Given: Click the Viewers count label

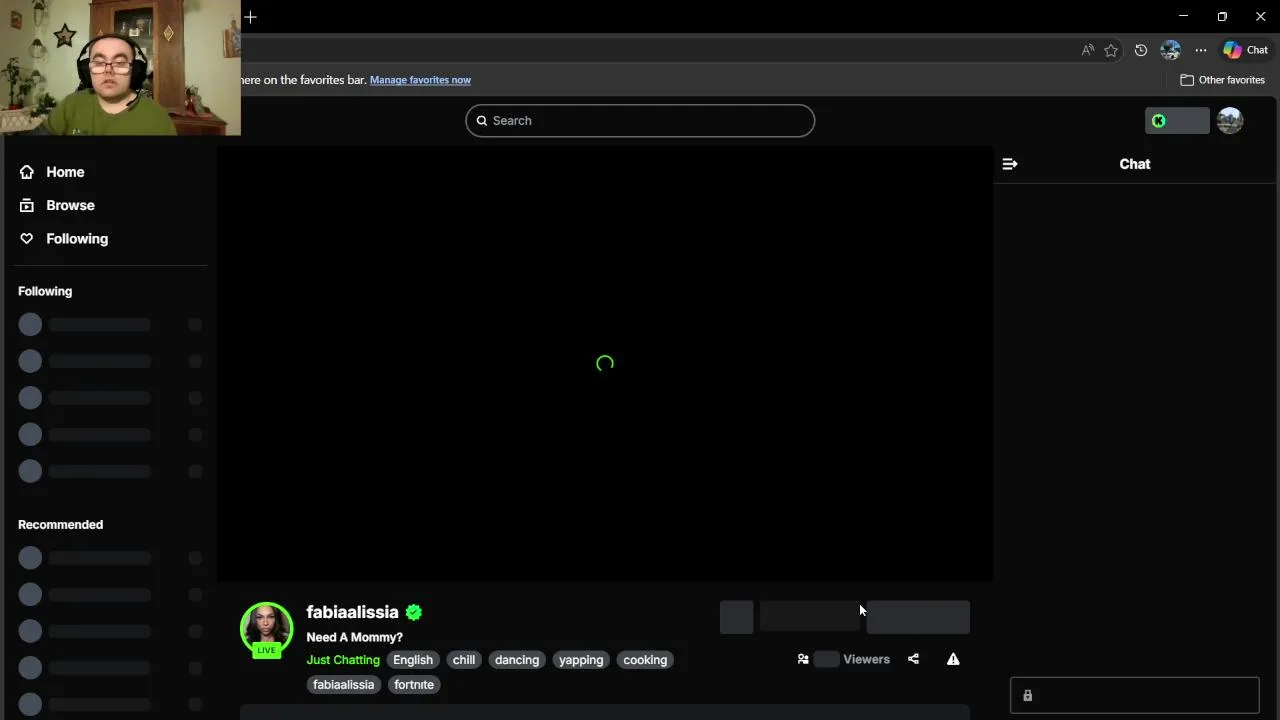Looking at the screenshot, I should 866,659.
